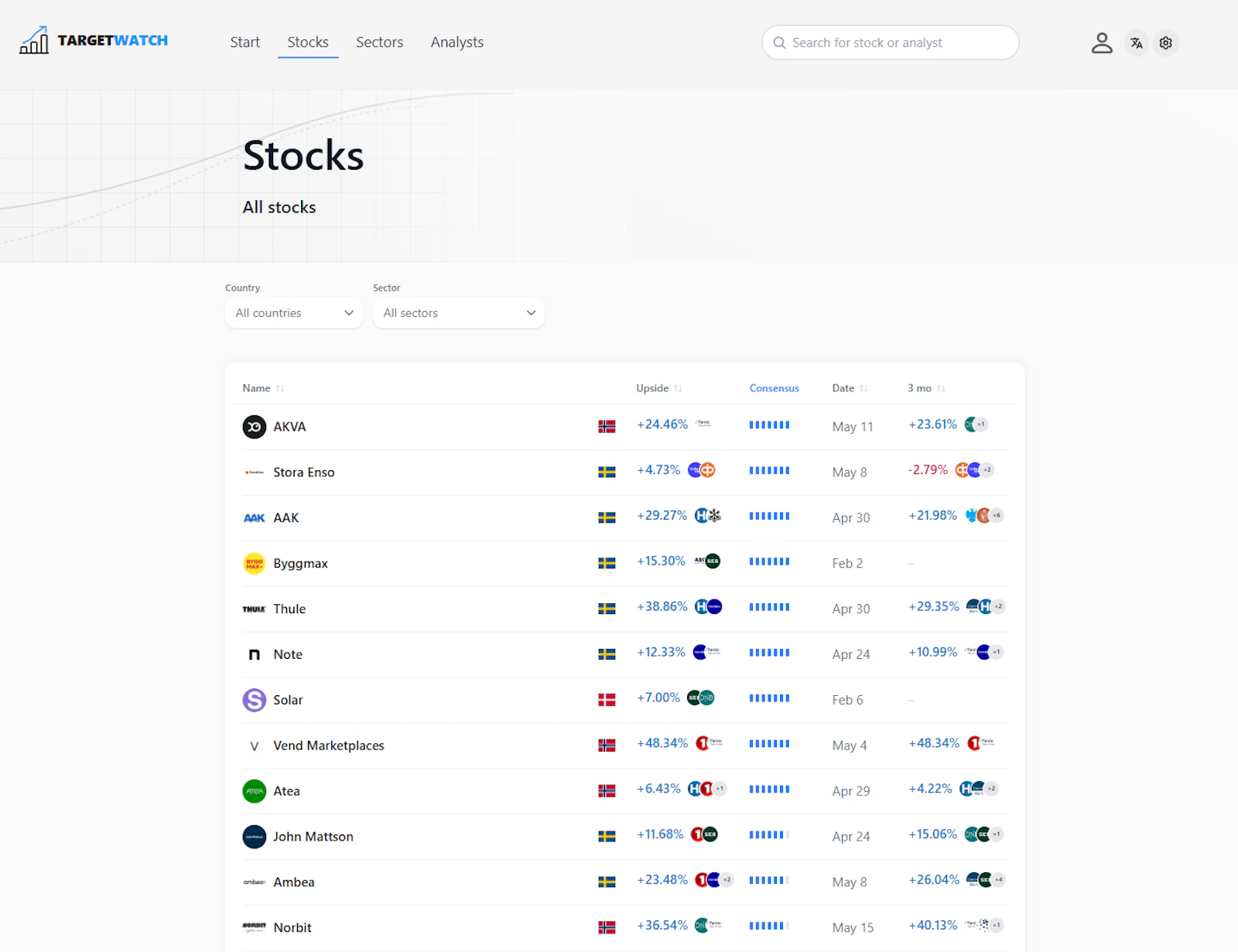
Task: Click the Atea stock name
Action: pos(286,791)
